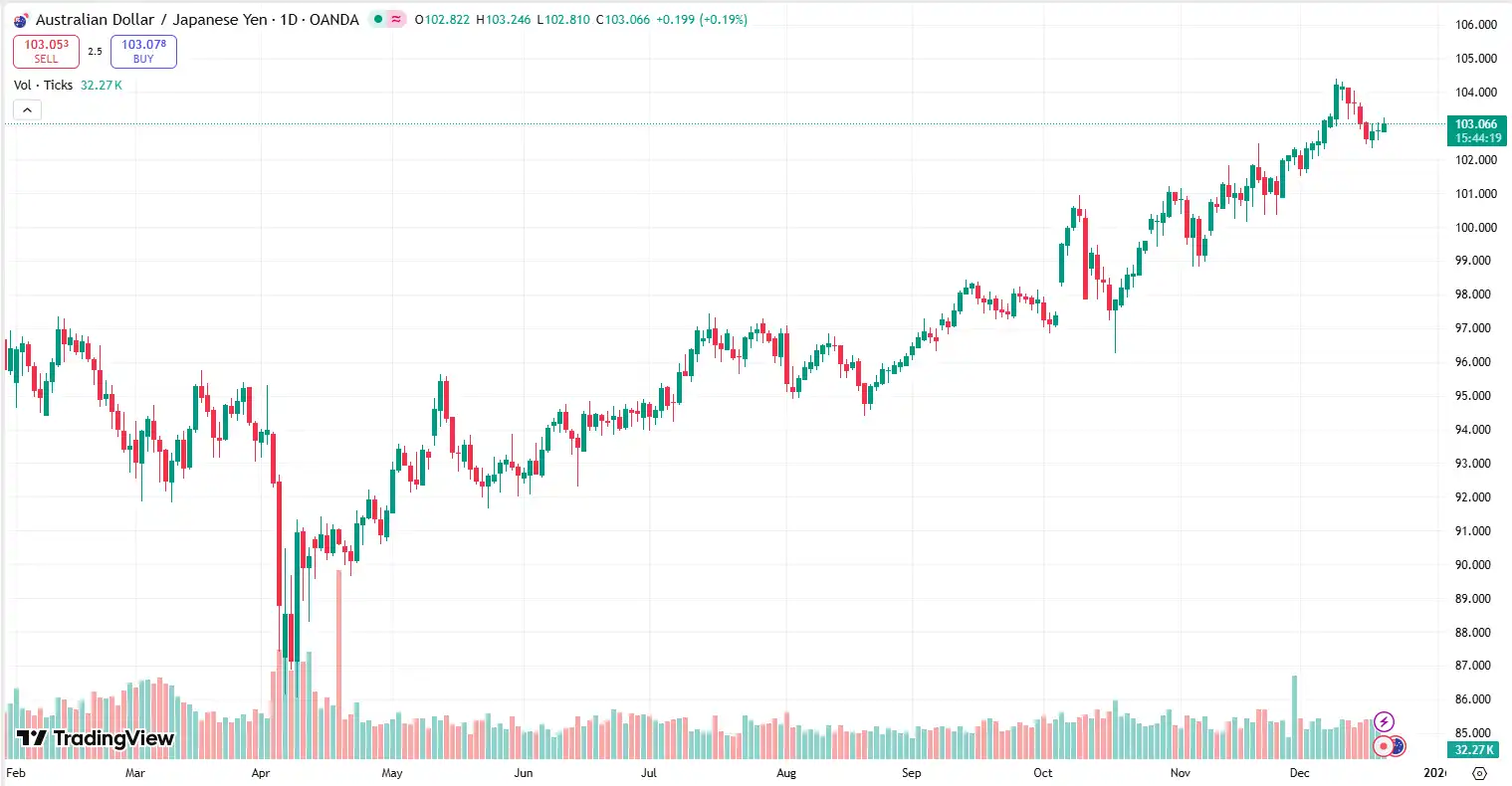Toggle the countdown timer under the price label
Image resolution: width=1512 pixels, height=786 pixels.
[x=1475, y=138]
